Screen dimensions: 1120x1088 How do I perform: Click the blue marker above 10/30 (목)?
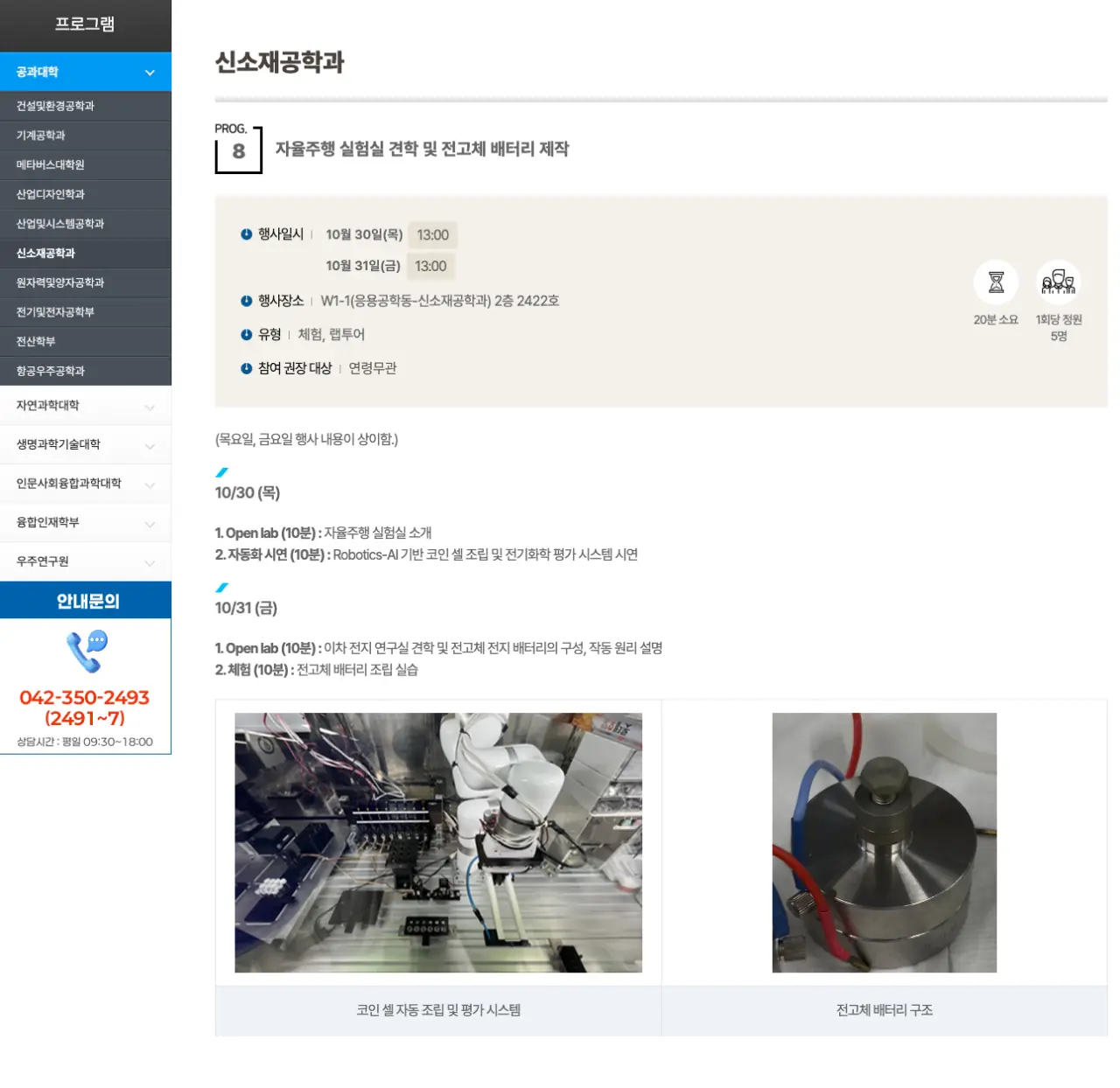222,472
